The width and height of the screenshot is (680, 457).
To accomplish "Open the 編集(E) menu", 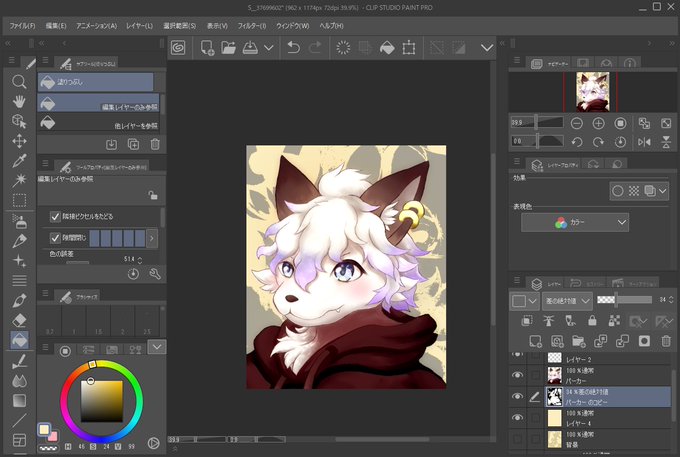I will (56, 26).
